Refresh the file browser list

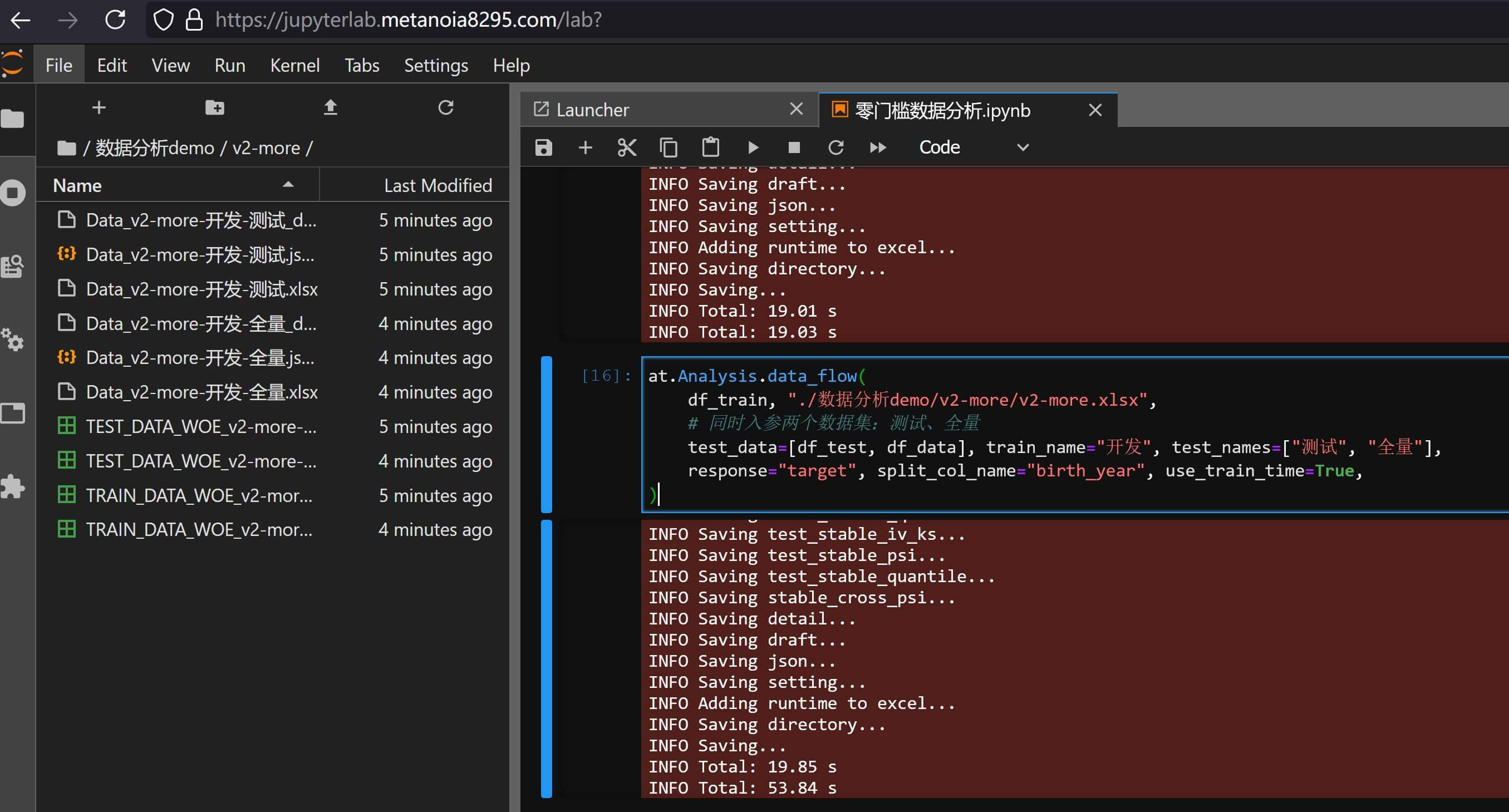[446, 107]
